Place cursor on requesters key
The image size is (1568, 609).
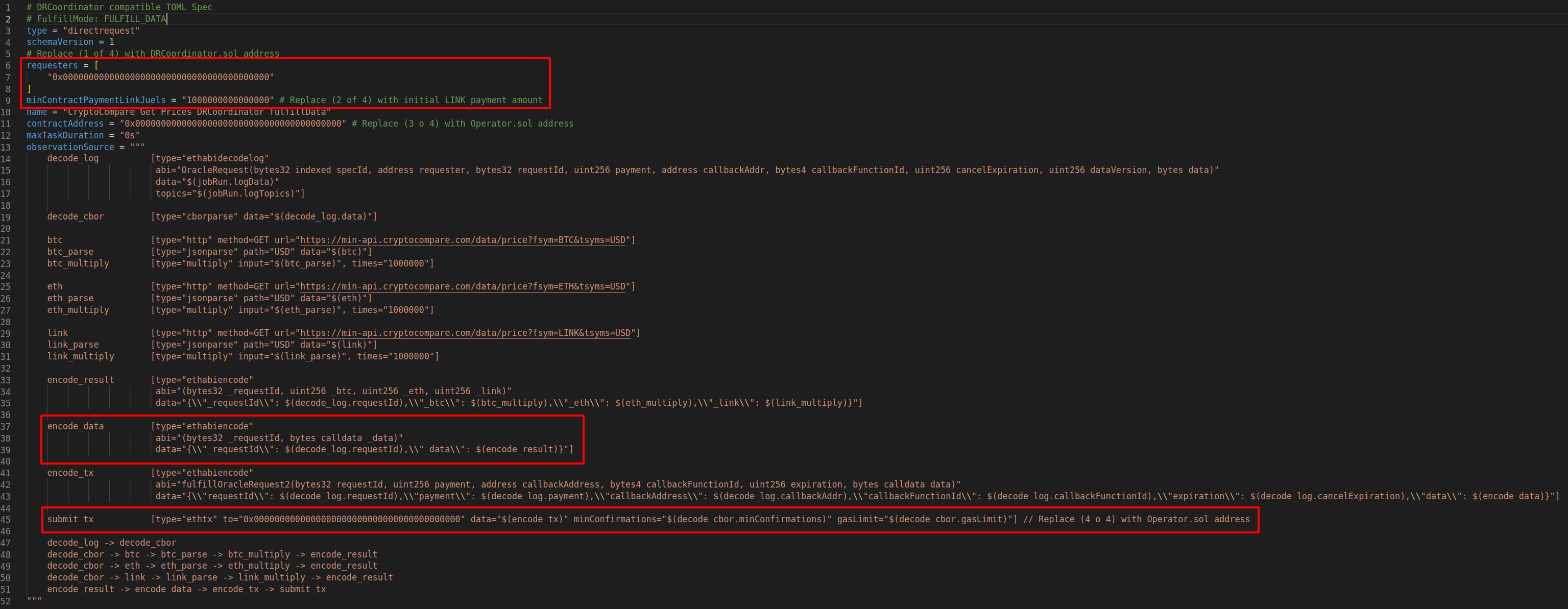tap(52, 66)
